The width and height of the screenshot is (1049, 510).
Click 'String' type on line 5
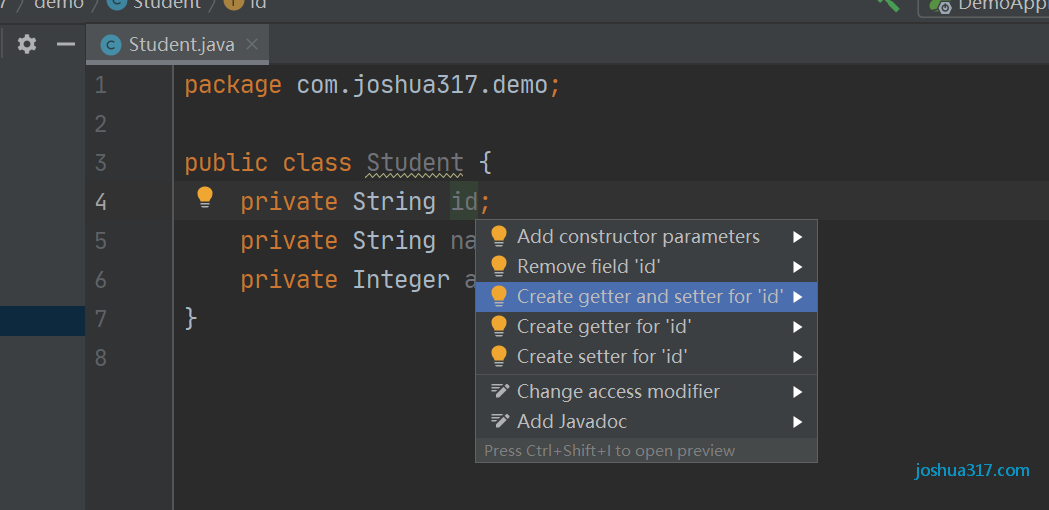point(394,240)
